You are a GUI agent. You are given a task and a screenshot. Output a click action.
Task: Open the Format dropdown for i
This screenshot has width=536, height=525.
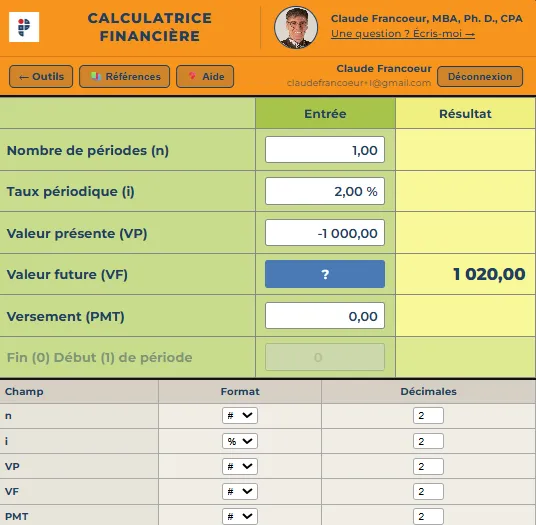[240, 441]
